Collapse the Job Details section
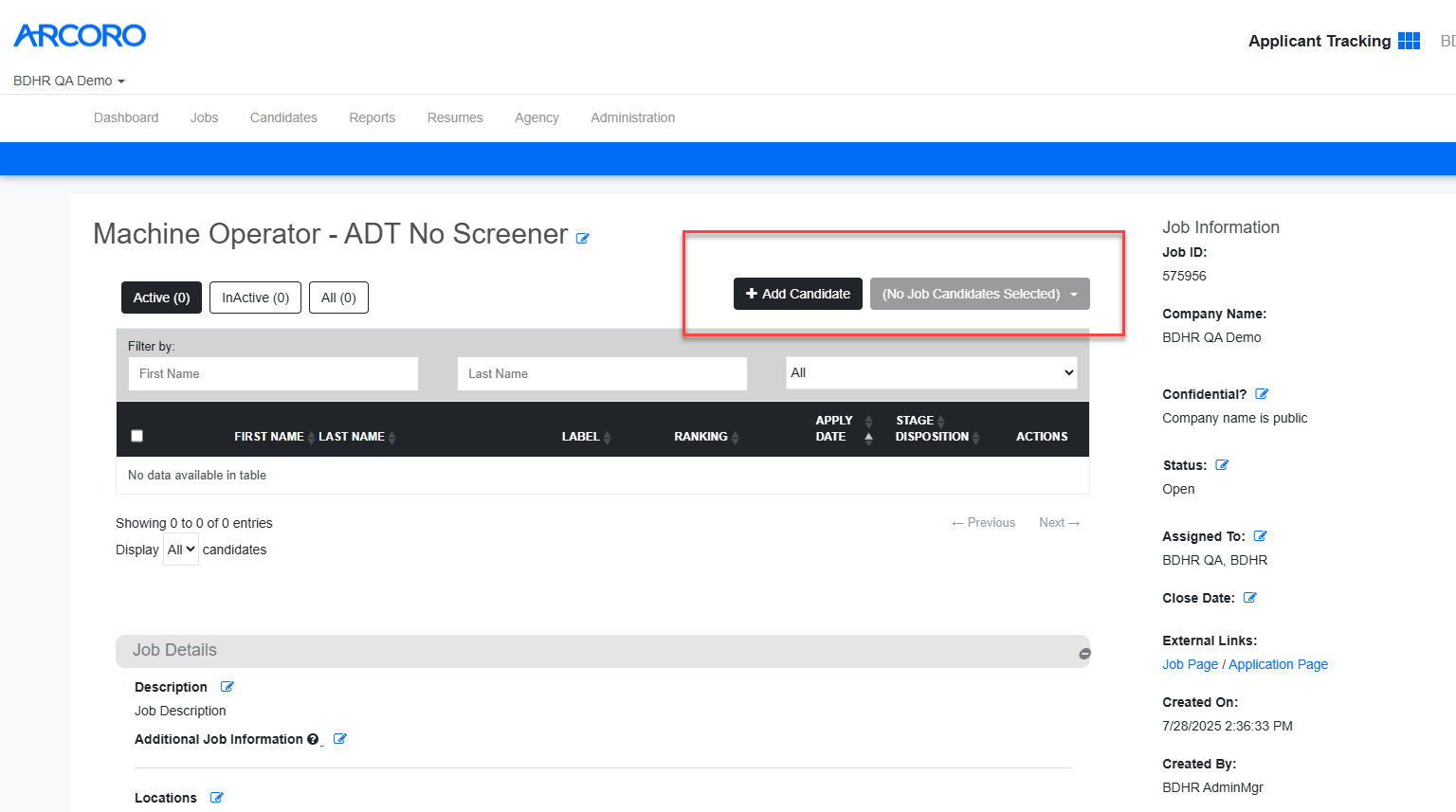The width and height of the screenshot is (1456, 812). pyautogui.click(x=1084, y=654)
